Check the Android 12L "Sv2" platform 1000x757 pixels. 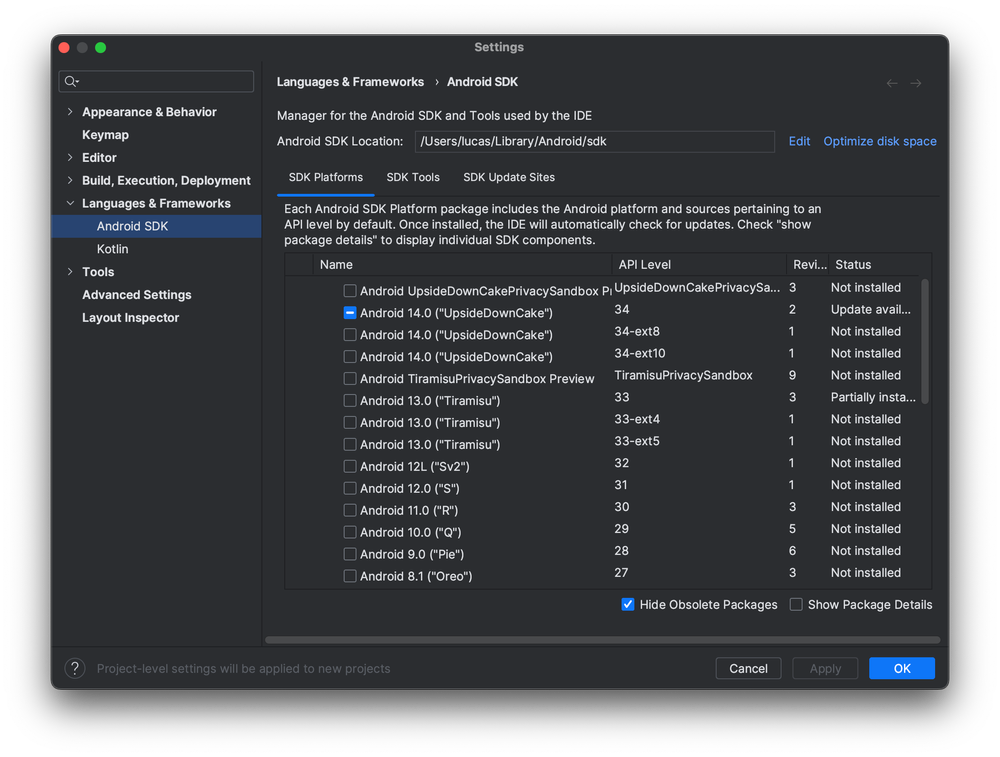(350, 466)
